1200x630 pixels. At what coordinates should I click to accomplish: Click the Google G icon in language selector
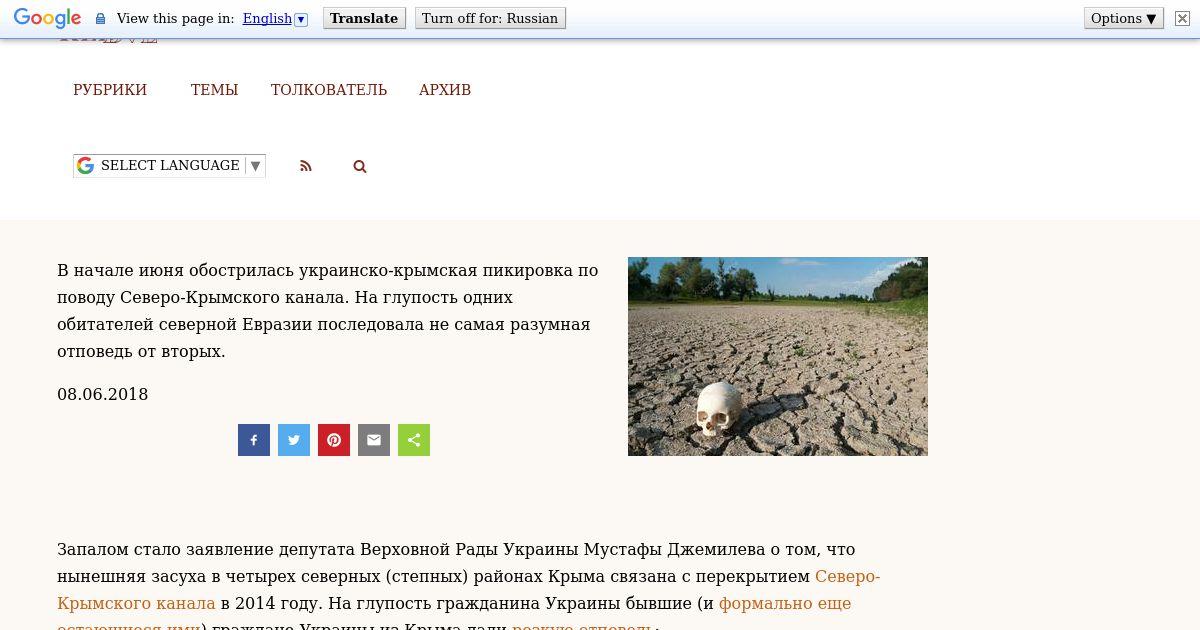(86, 166)
